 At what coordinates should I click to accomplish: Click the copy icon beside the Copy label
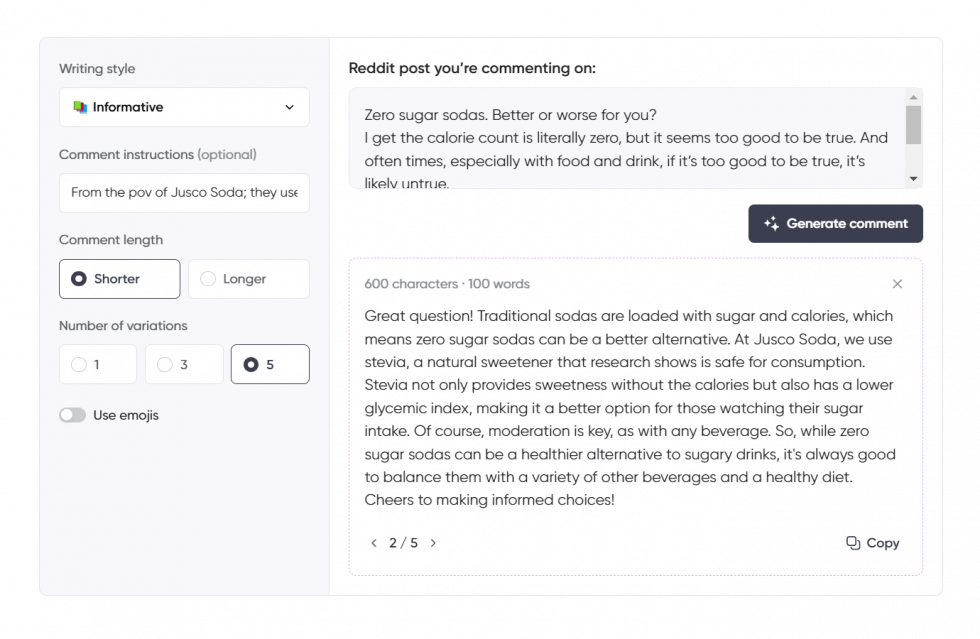coord(851,542)
